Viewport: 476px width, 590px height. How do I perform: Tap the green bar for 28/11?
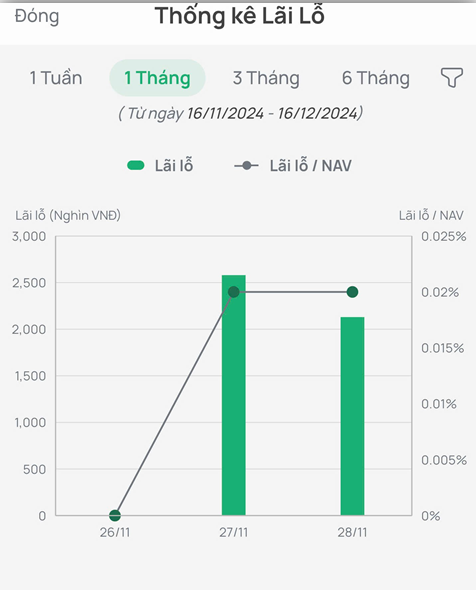coord(352,416)
